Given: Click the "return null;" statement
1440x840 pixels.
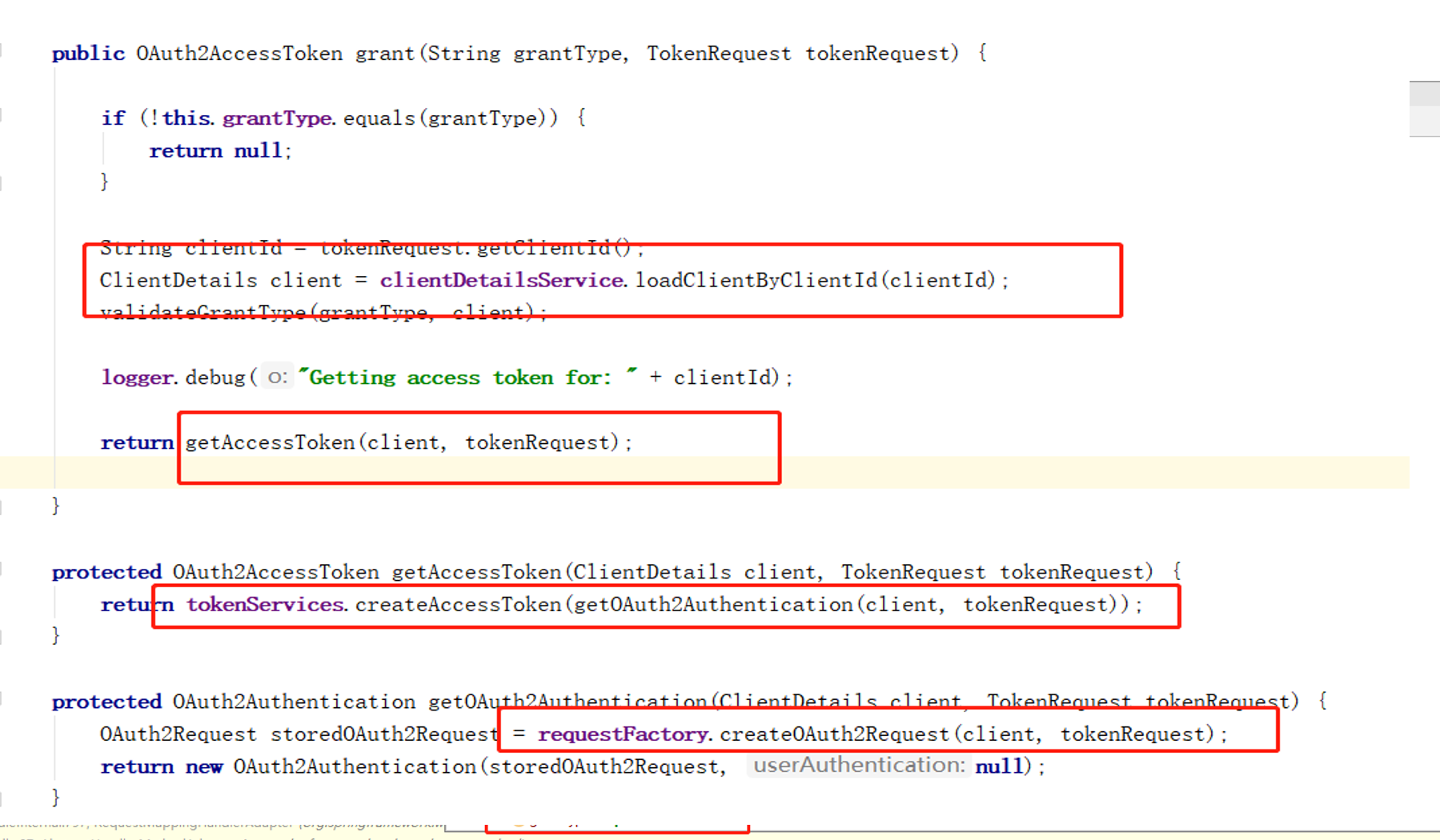Looking at the screenshot, I should click(221, 150).
